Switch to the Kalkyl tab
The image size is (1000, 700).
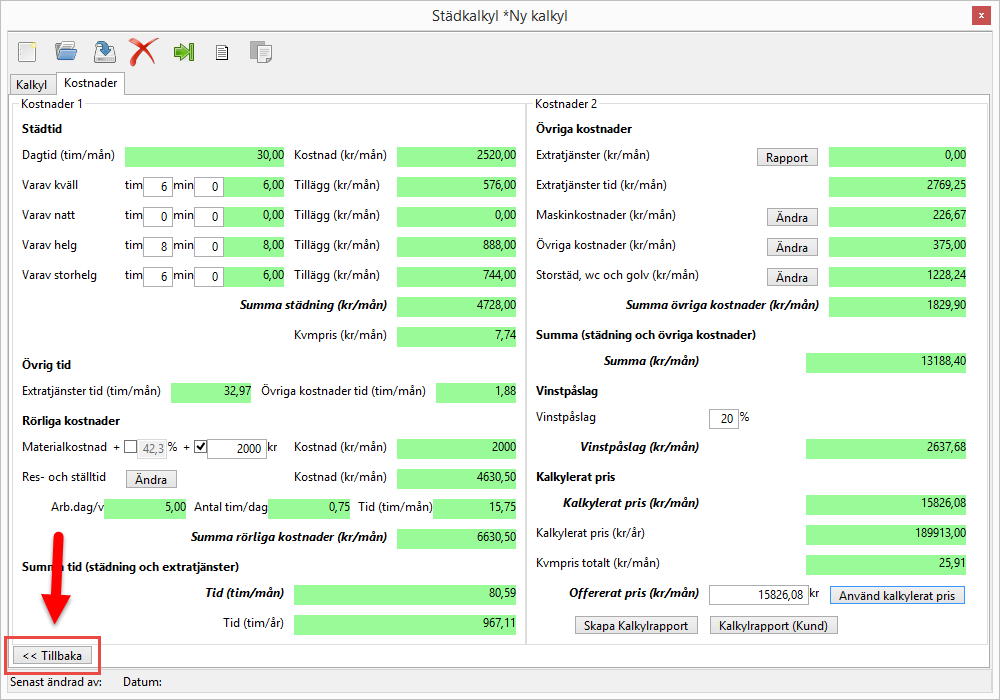32,85
